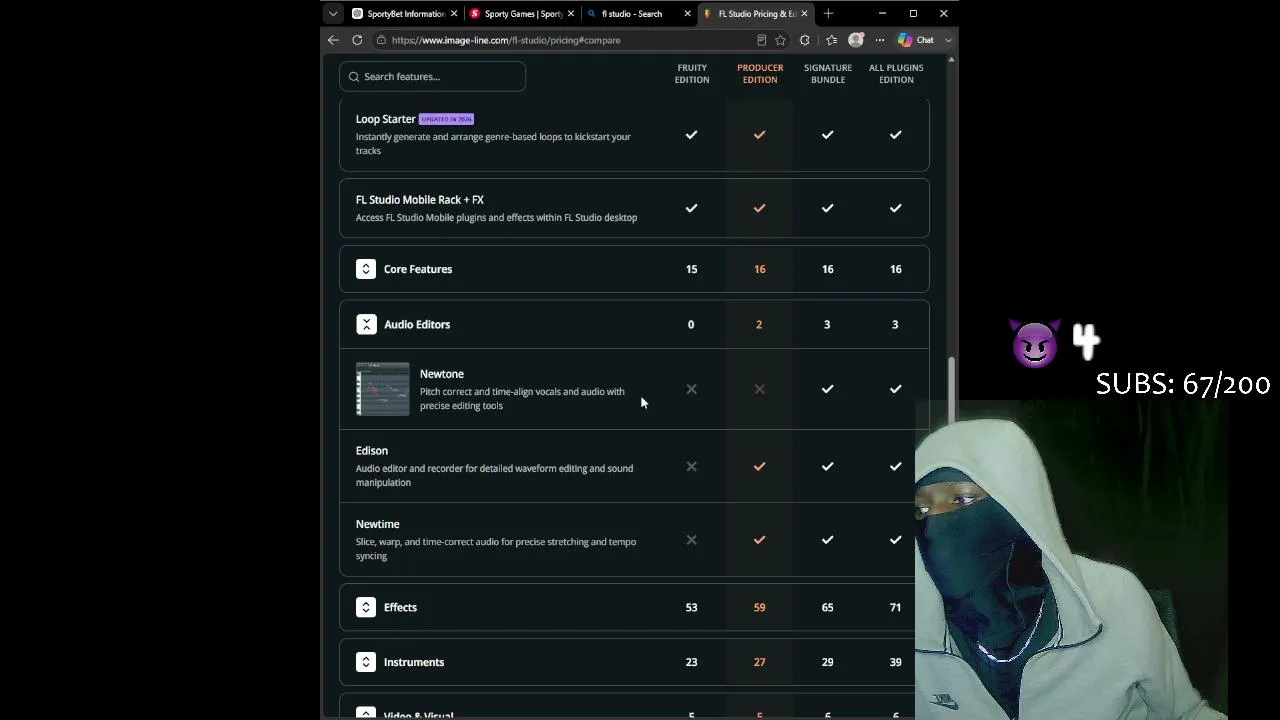
Task: Open the tab search dropdown arrow
Action: click(x=333, y=14)
